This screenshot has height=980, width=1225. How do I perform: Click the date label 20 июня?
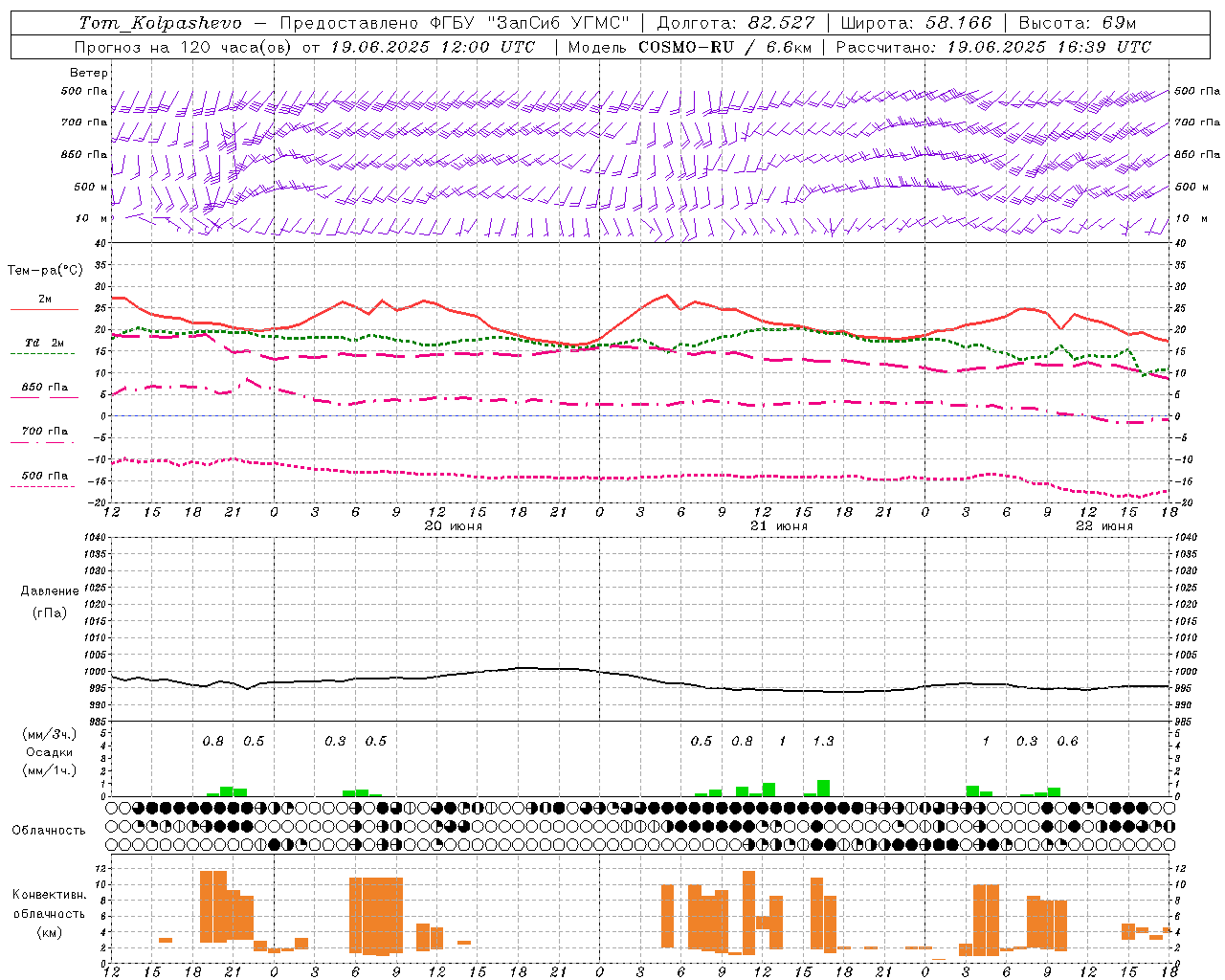[454, 526]
